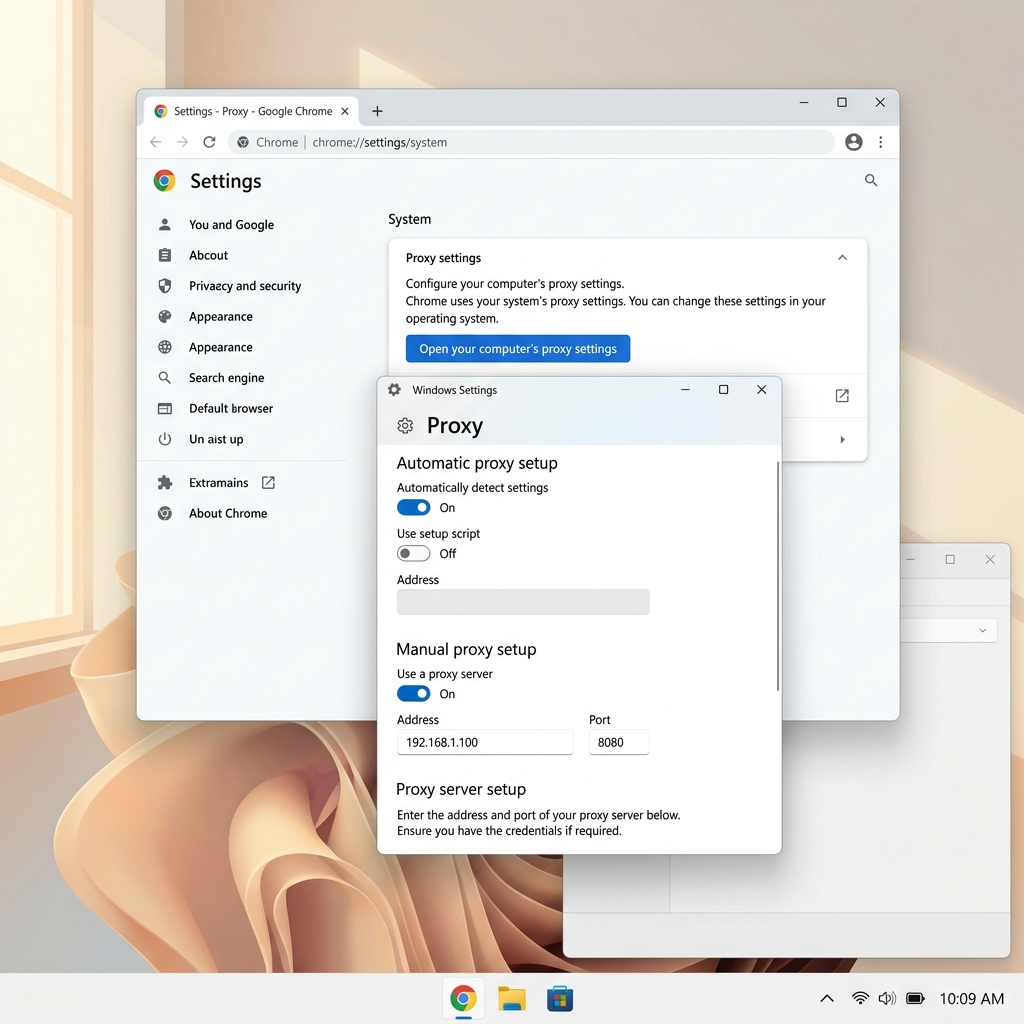Click the power icon beside Un aist up
This screenshot has width=1024, height=1024.
point(165,440)
